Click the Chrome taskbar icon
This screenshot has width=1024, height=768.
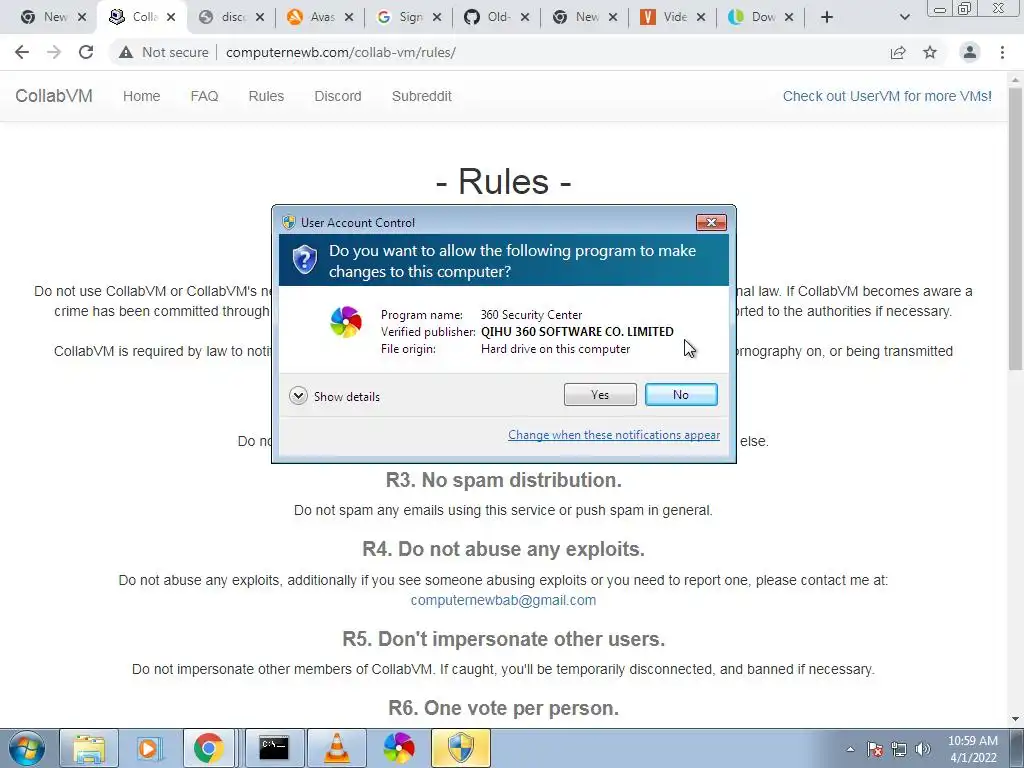point(208,748)
